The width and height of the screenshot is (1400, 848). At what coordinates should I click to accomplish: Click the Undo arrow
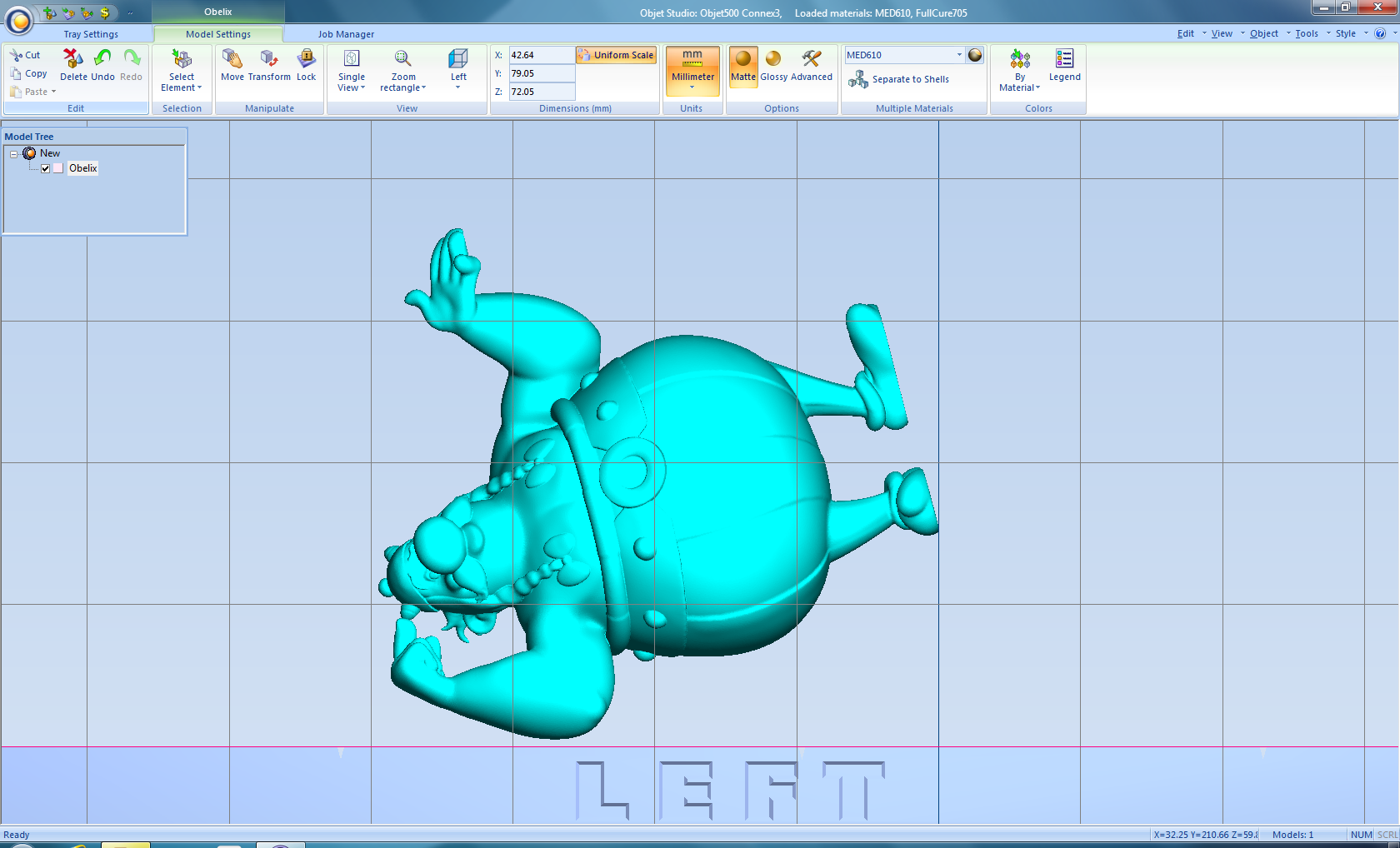(x=103, y=65)
